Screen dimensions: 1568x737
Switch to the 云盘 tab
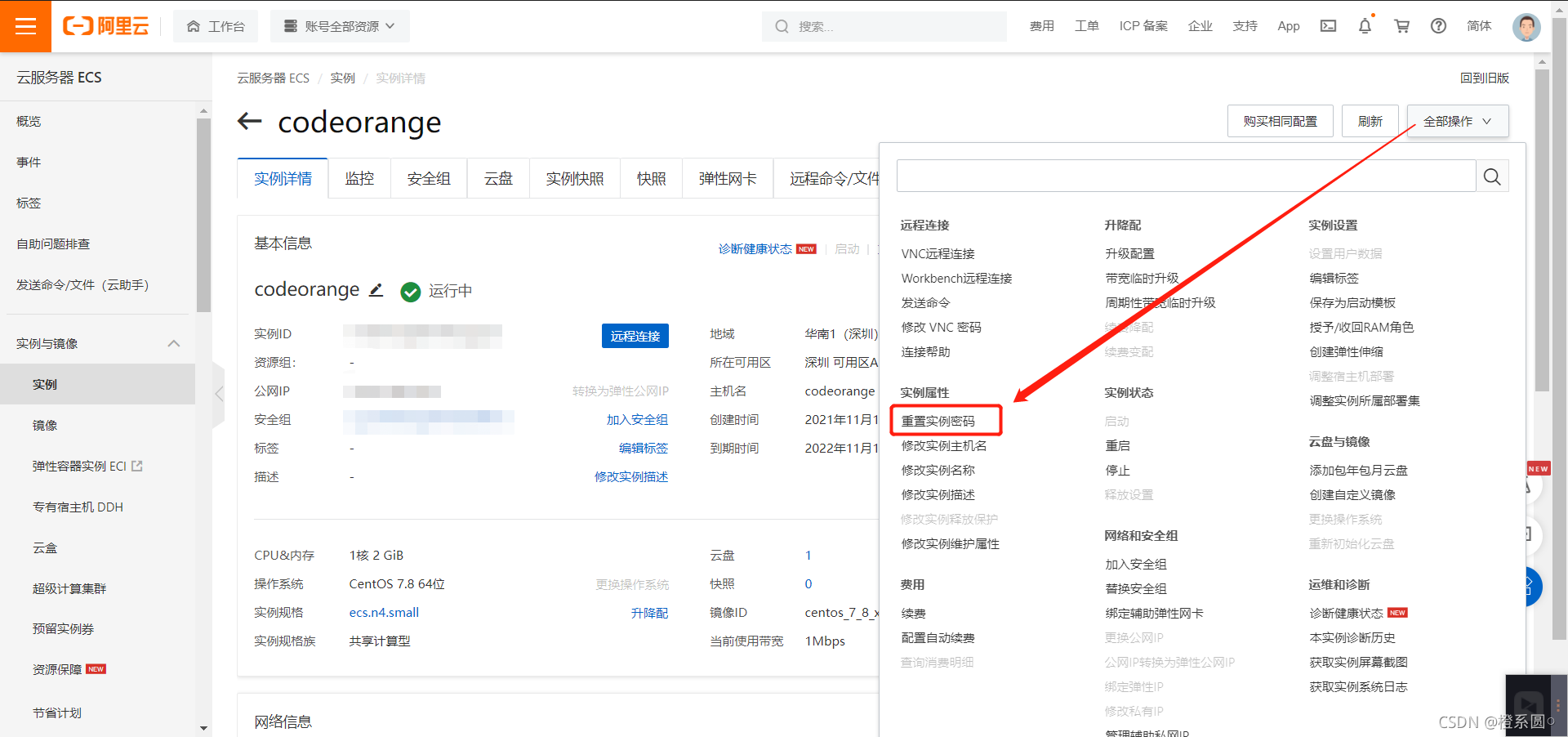click(x=498, y=178)
